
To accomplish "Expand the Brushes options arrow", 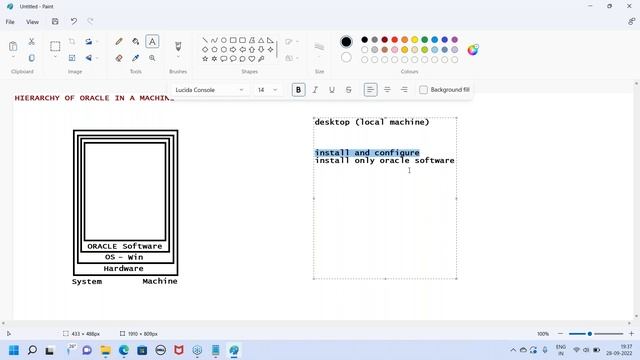I will (178, 57).
